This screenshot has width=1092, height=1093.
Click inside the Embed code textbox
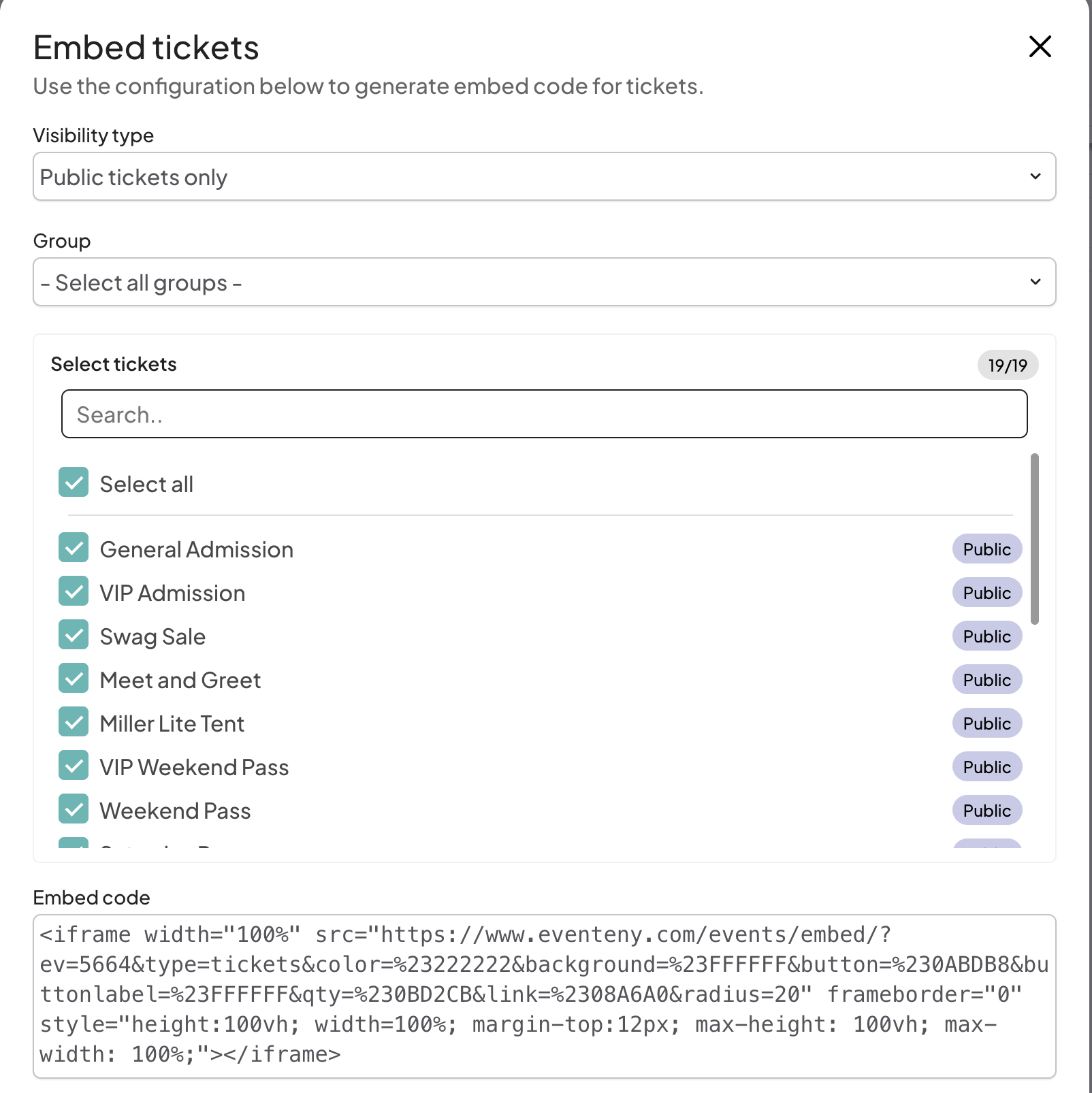(x=544, y=996)
